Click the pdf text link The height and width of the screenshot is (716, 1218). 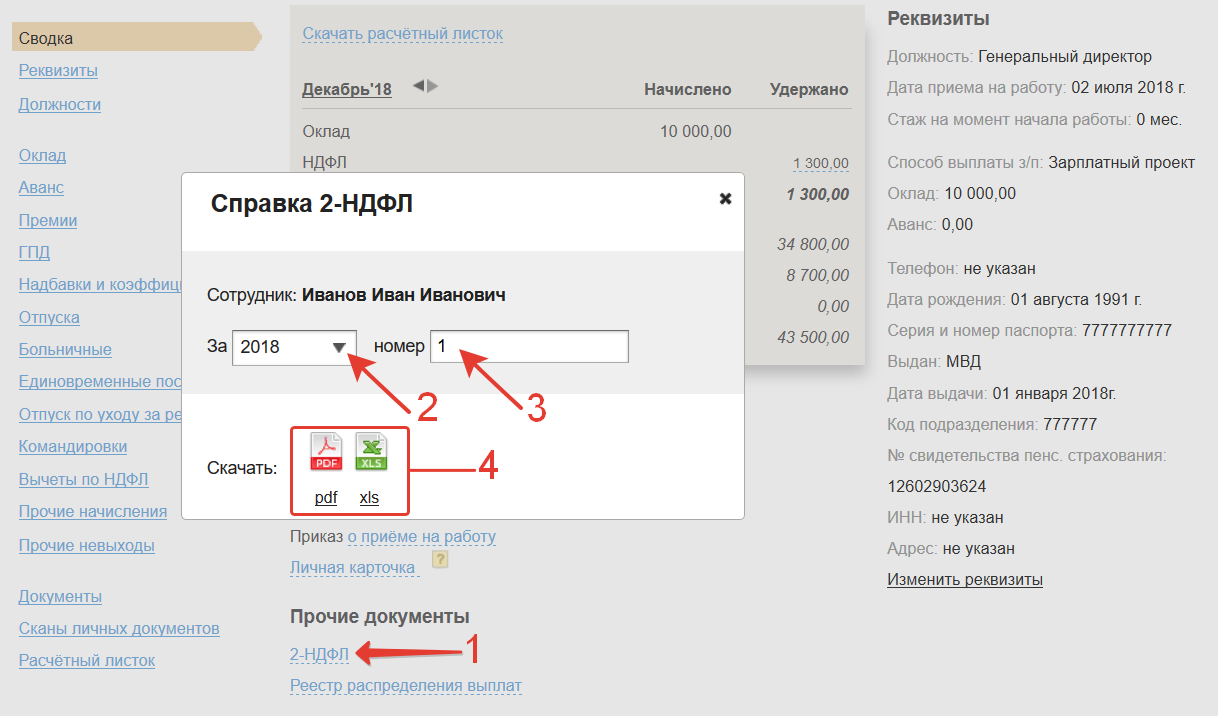click(x=326, y=498)
